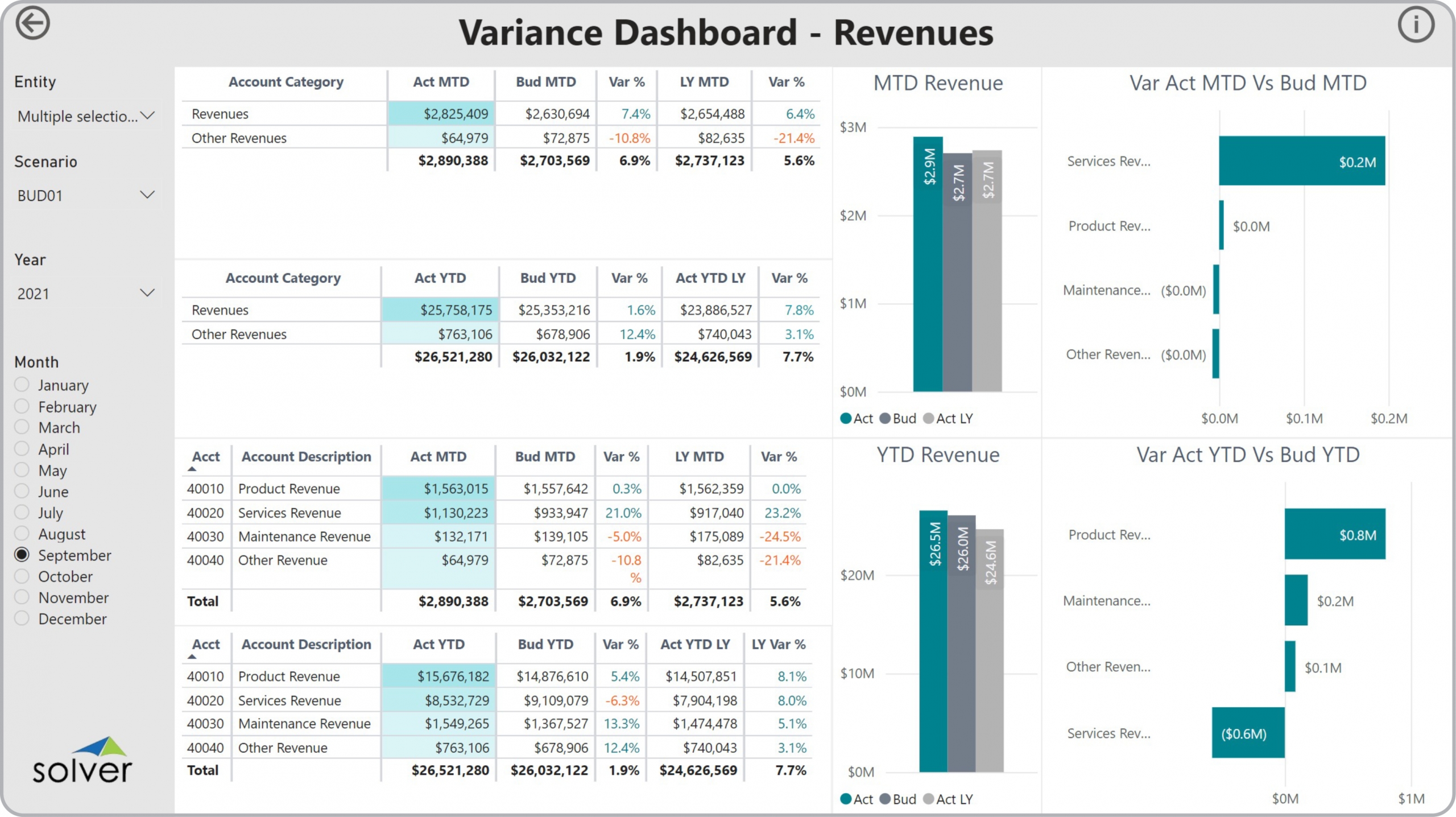Click the Services Rev bar in MTD variance chart
1456x817 pixels.
1301,161
